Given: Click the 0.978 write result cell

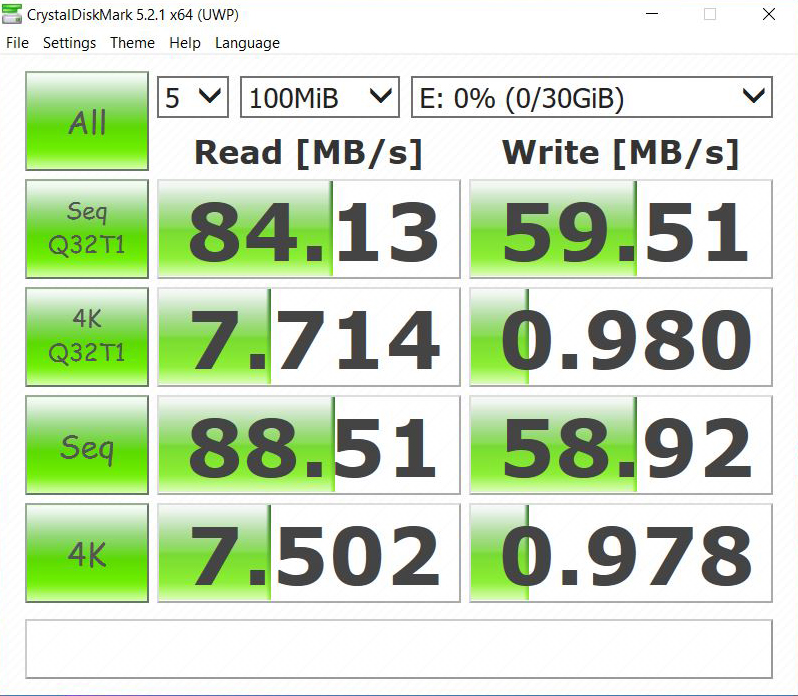Looking at the screenshot, I should pyautogui.click(x=621, y=553).
